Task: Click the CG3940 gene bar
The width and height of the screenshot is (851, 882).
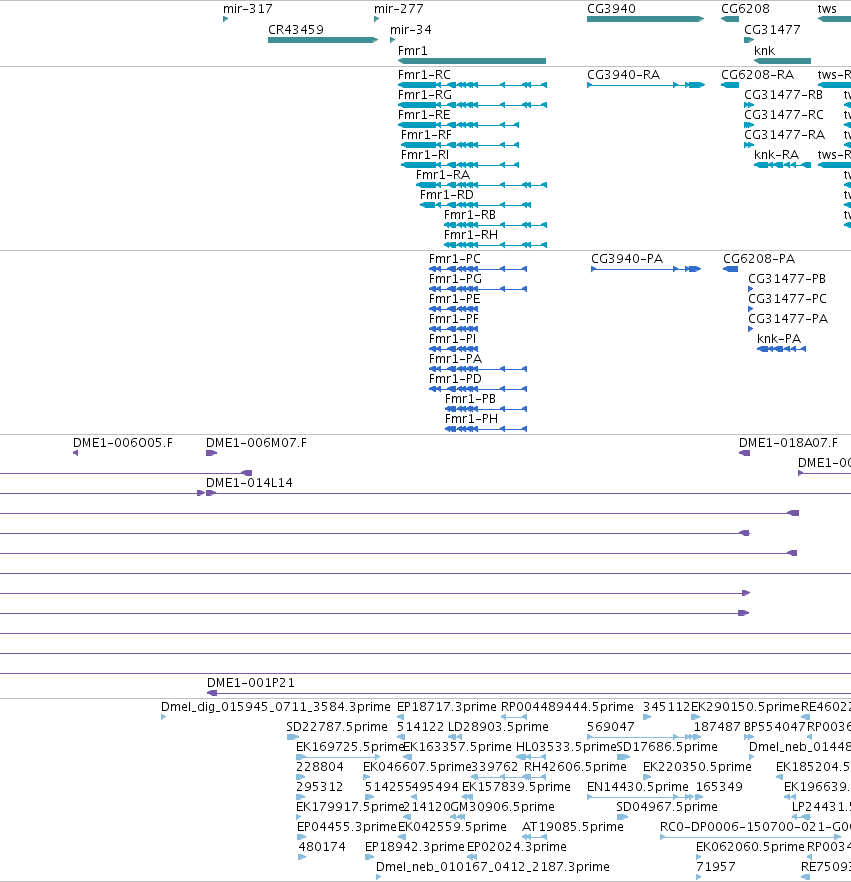Action: [x=645, y=19]
